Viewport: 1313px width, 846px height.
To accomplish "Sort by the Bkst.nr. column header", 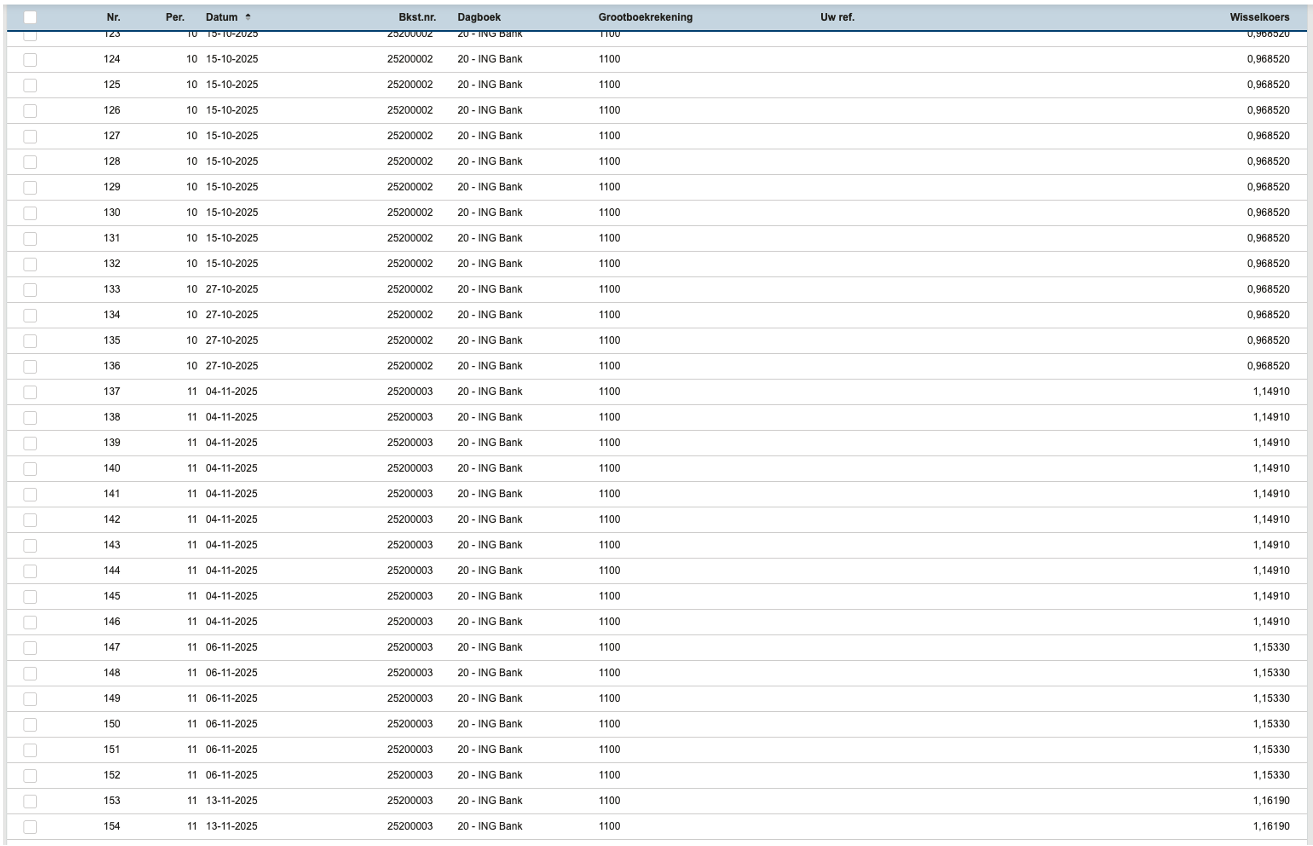I will tap(415, 18).
